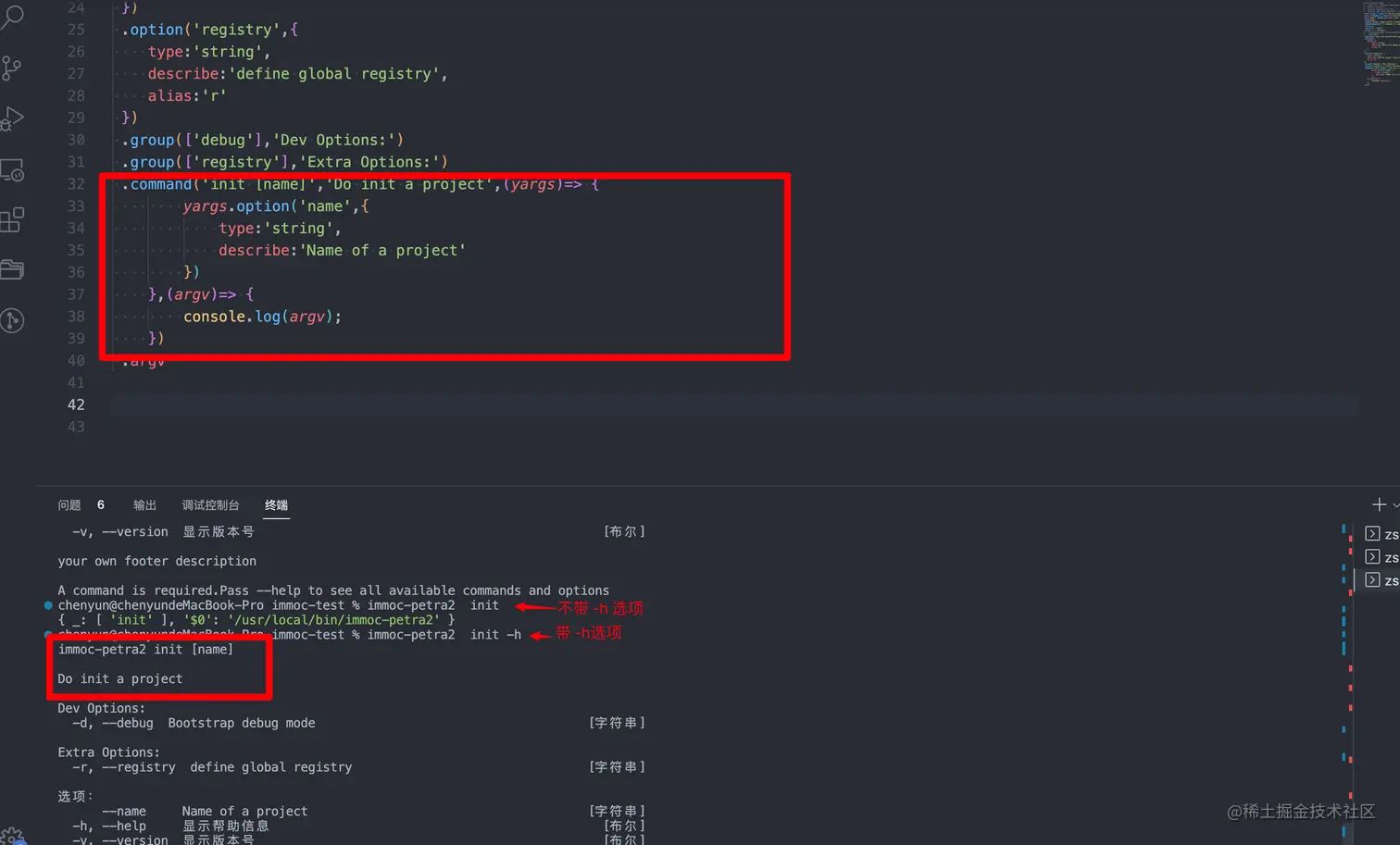Click '--name Name of a project' terminal line
The width and height of the screenshot is (1400, 845).
[x=205, y=812]
